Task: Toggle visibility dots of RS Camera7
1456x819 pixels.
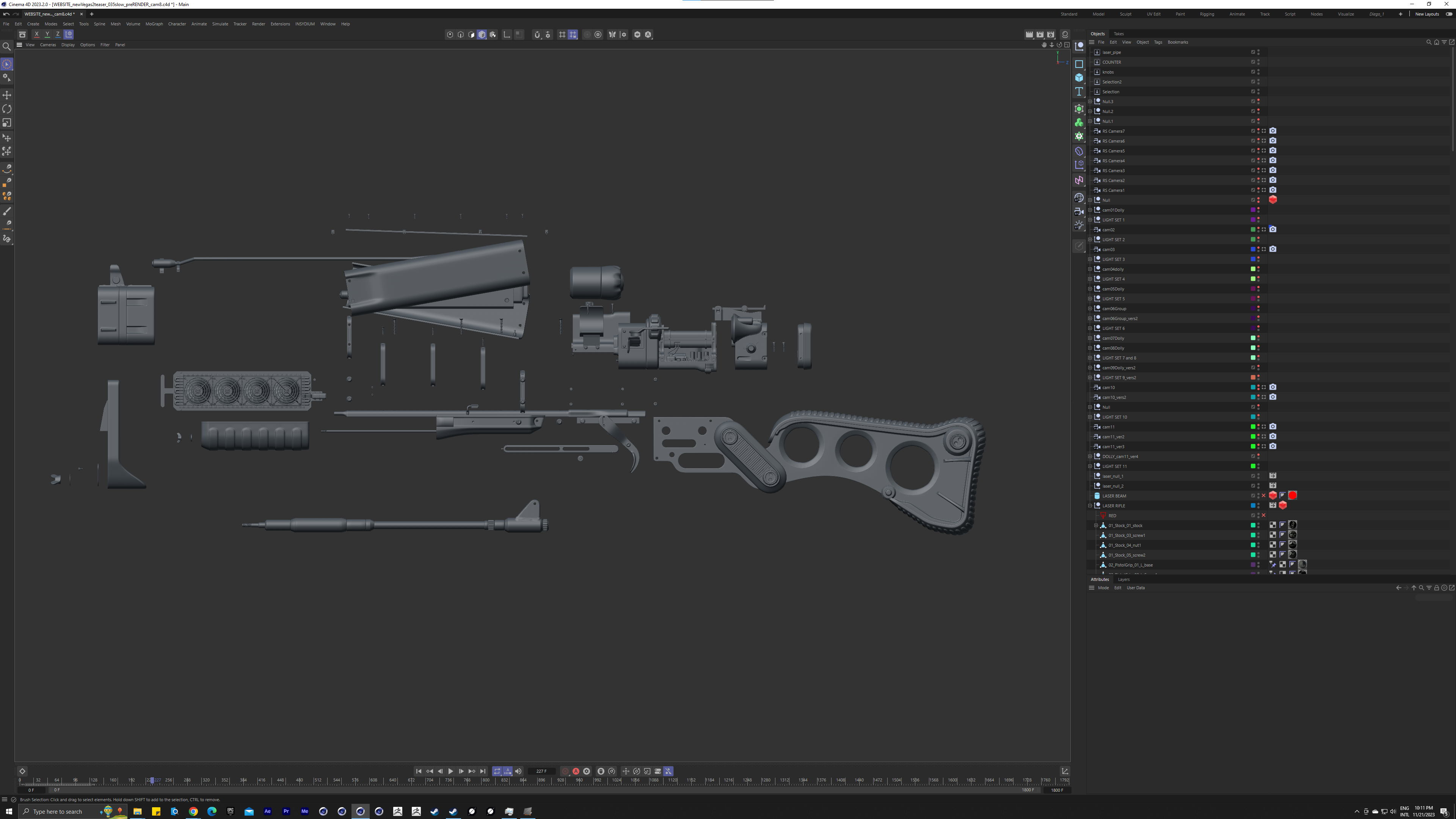Action: pos(1258,131)
